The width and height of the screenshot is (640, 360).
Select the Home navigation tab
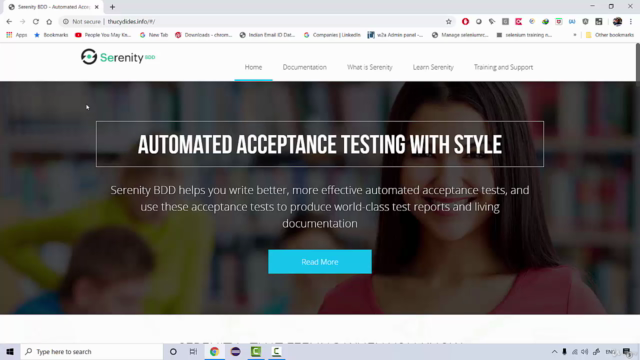(253, 67)
